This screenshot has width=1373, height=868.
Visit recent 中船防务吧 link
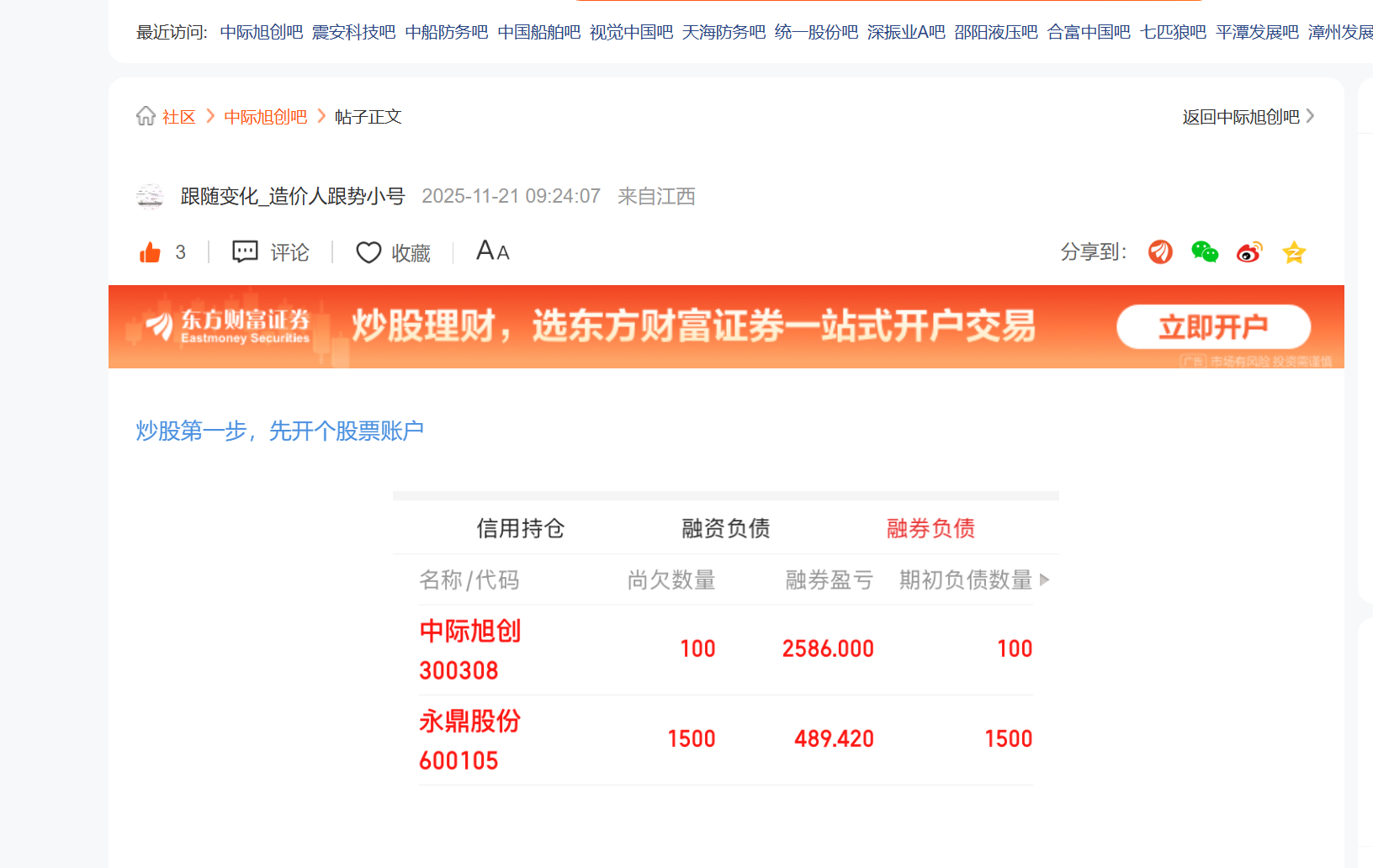coord(447,32)
